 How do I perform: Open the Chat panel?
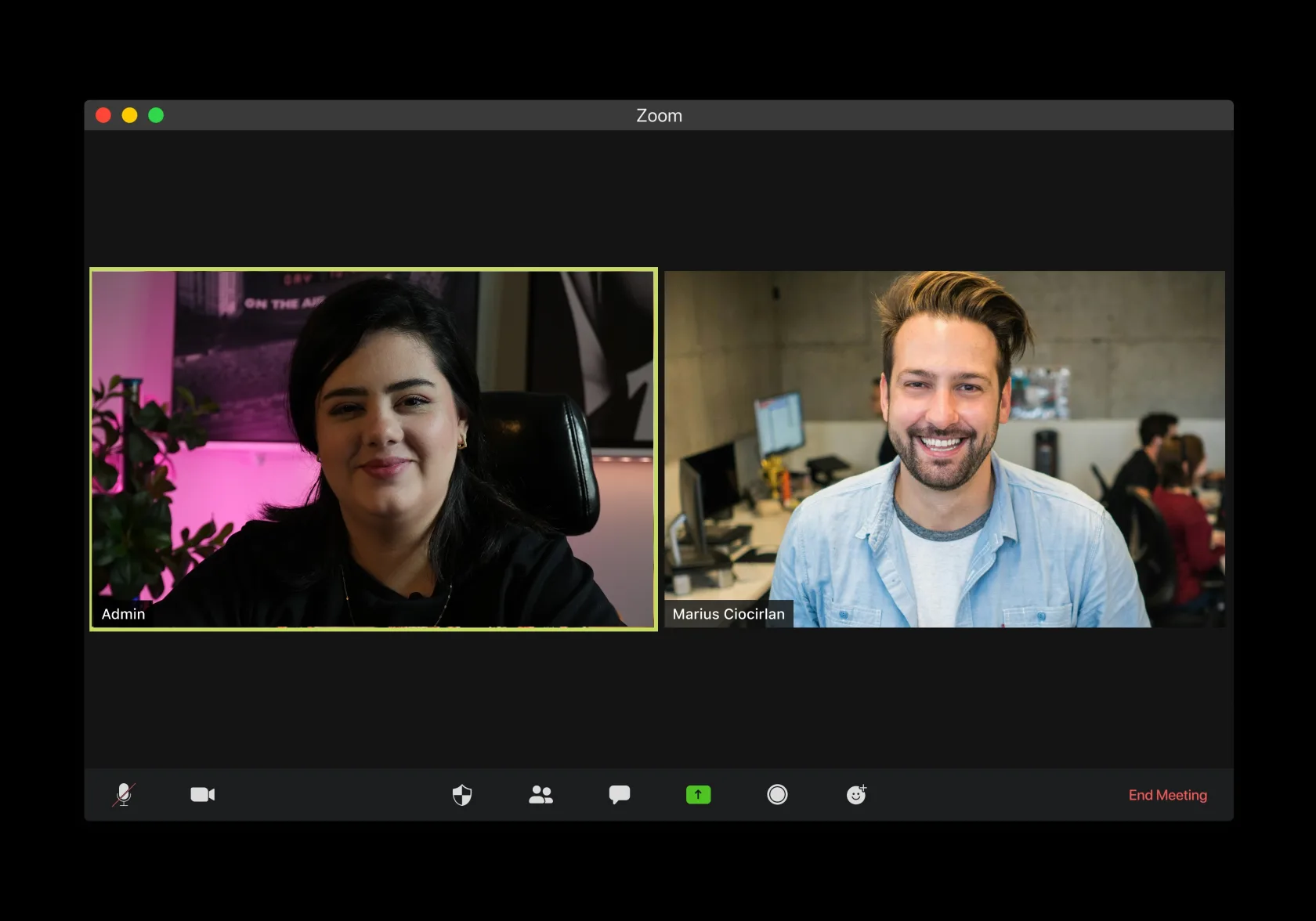coord(620,795)
